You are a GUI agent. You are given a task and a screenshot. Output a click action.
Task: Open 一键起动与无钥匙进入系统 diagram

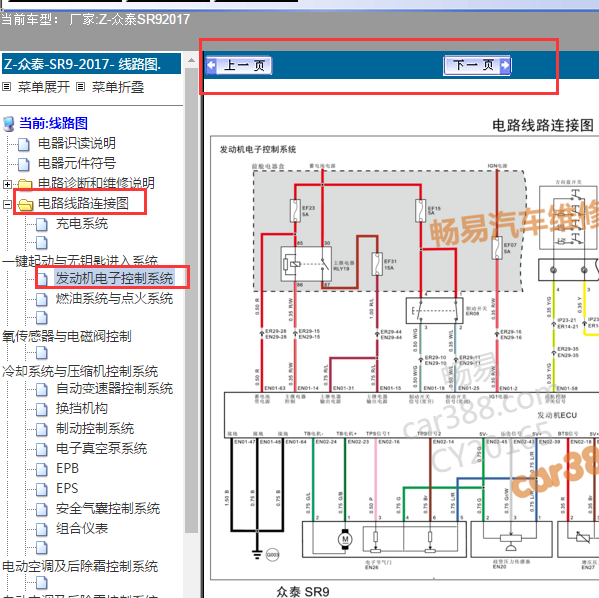click(80, 261)
